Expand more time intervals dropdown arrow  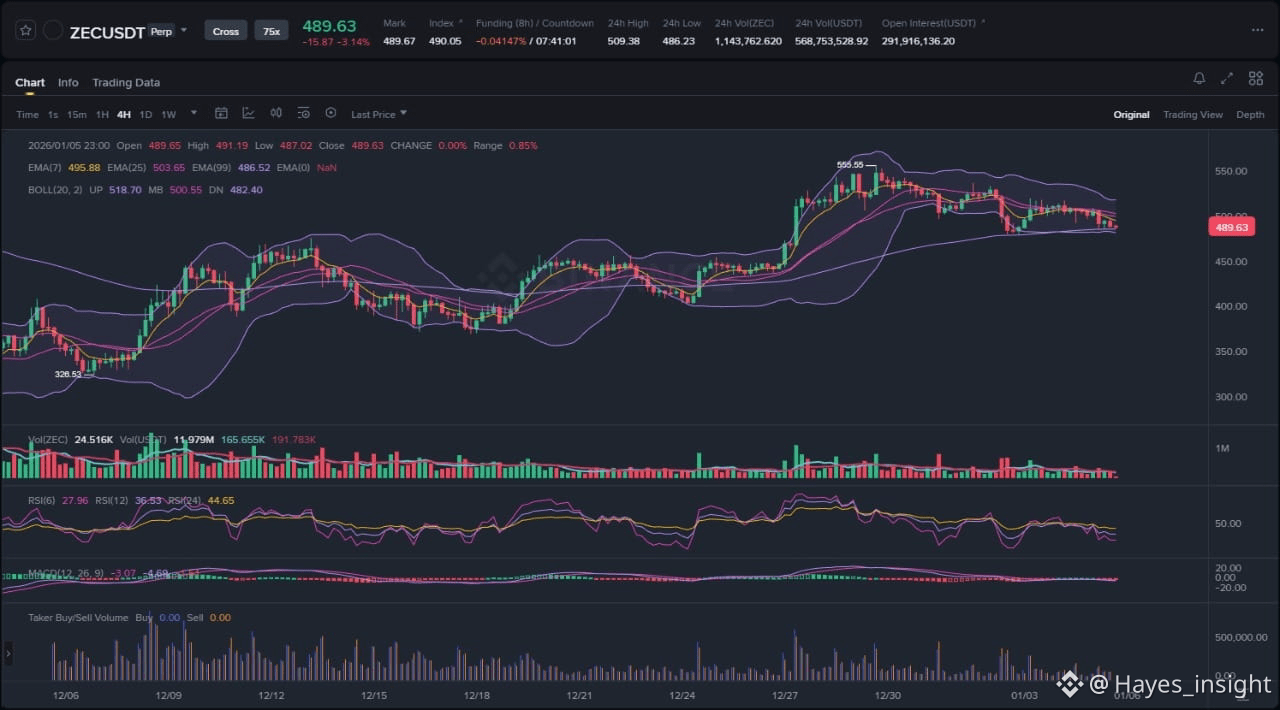click(194, 113)
